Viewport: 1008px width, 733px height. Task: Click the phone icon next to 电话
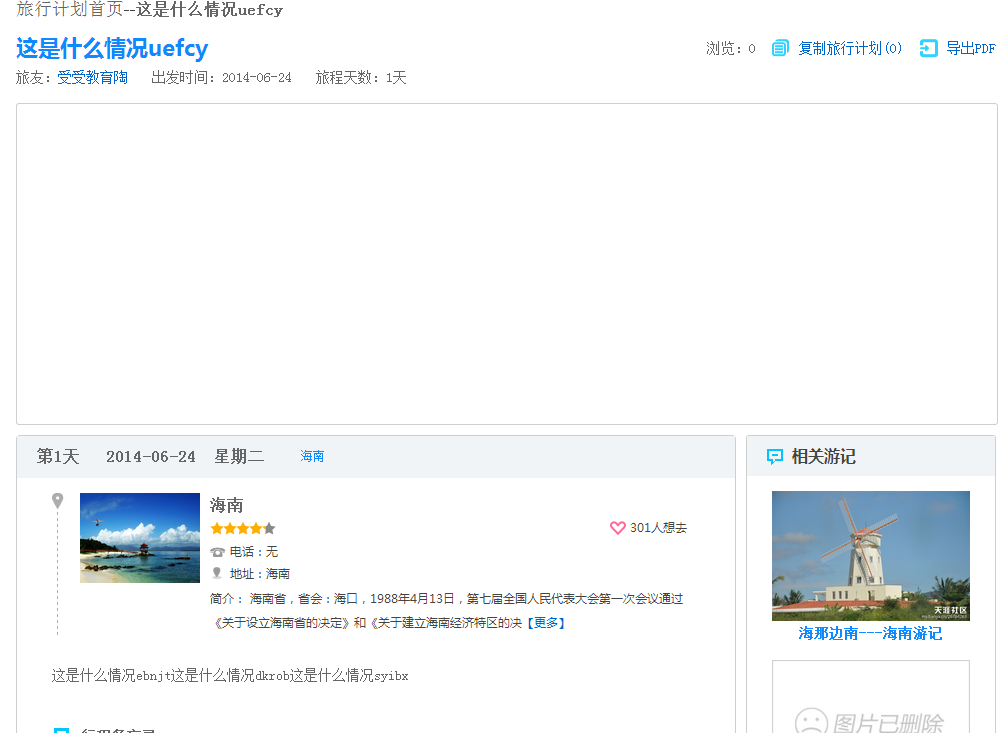point(217,551)
